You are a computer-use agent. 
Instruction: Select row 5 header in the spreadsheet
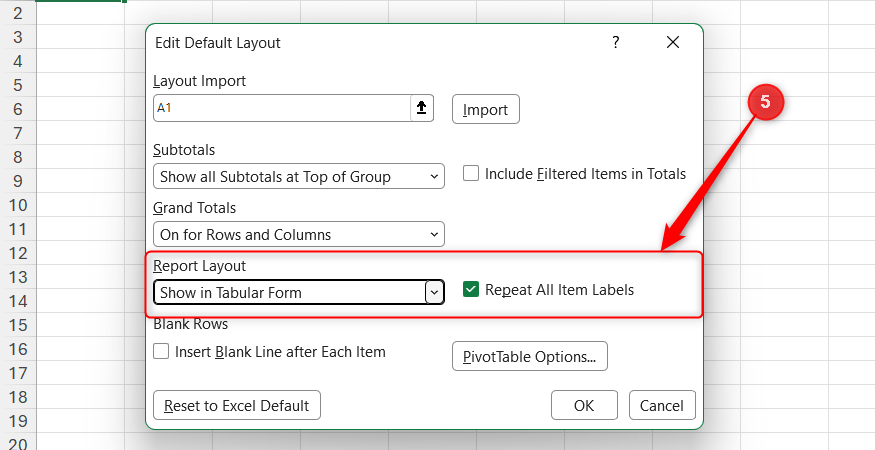click(18, 85)
